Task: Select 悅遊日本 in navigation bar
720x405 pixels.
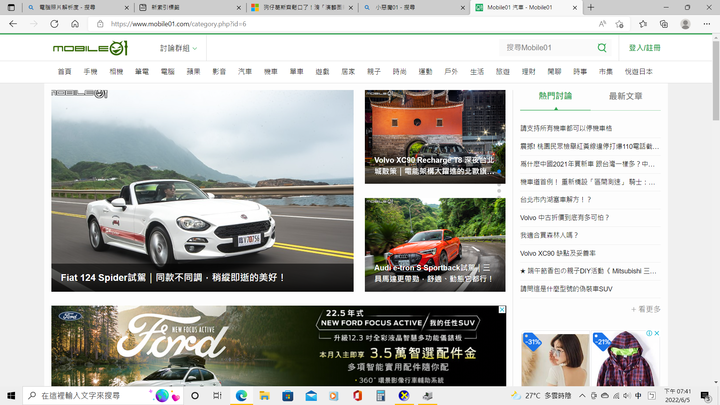Action: [639, 72]
